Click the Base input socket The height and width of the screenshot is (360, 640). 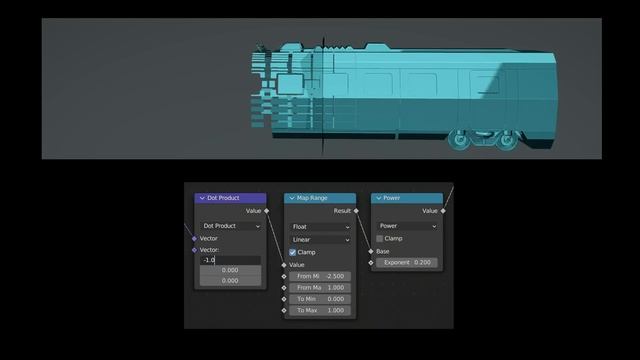371,251
